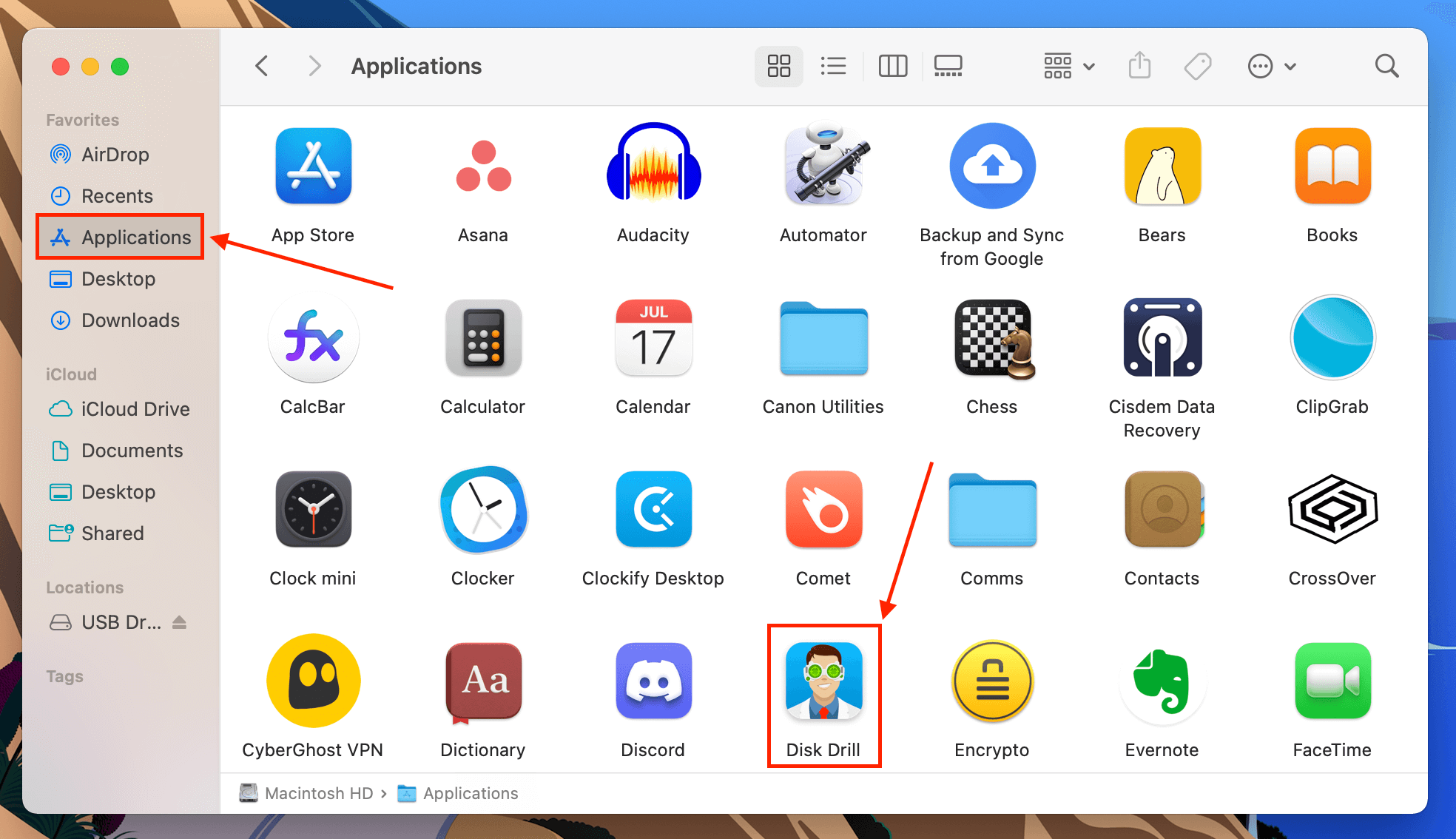Click the Cisdem Data Recovery icon
This screenshot has width=1456, height=839.
point(1162,337)
